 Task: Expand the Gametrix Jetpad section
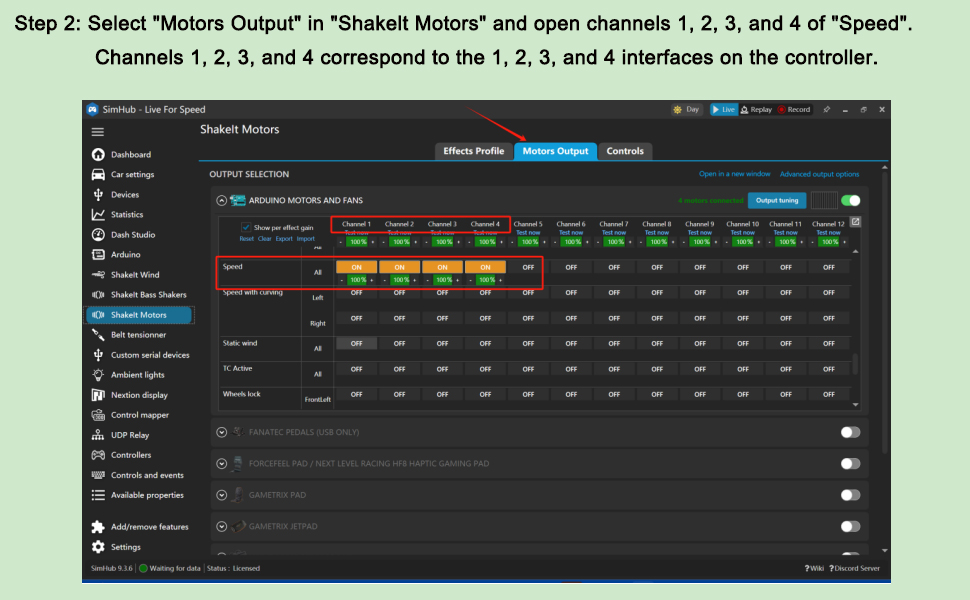coord(221,526)
